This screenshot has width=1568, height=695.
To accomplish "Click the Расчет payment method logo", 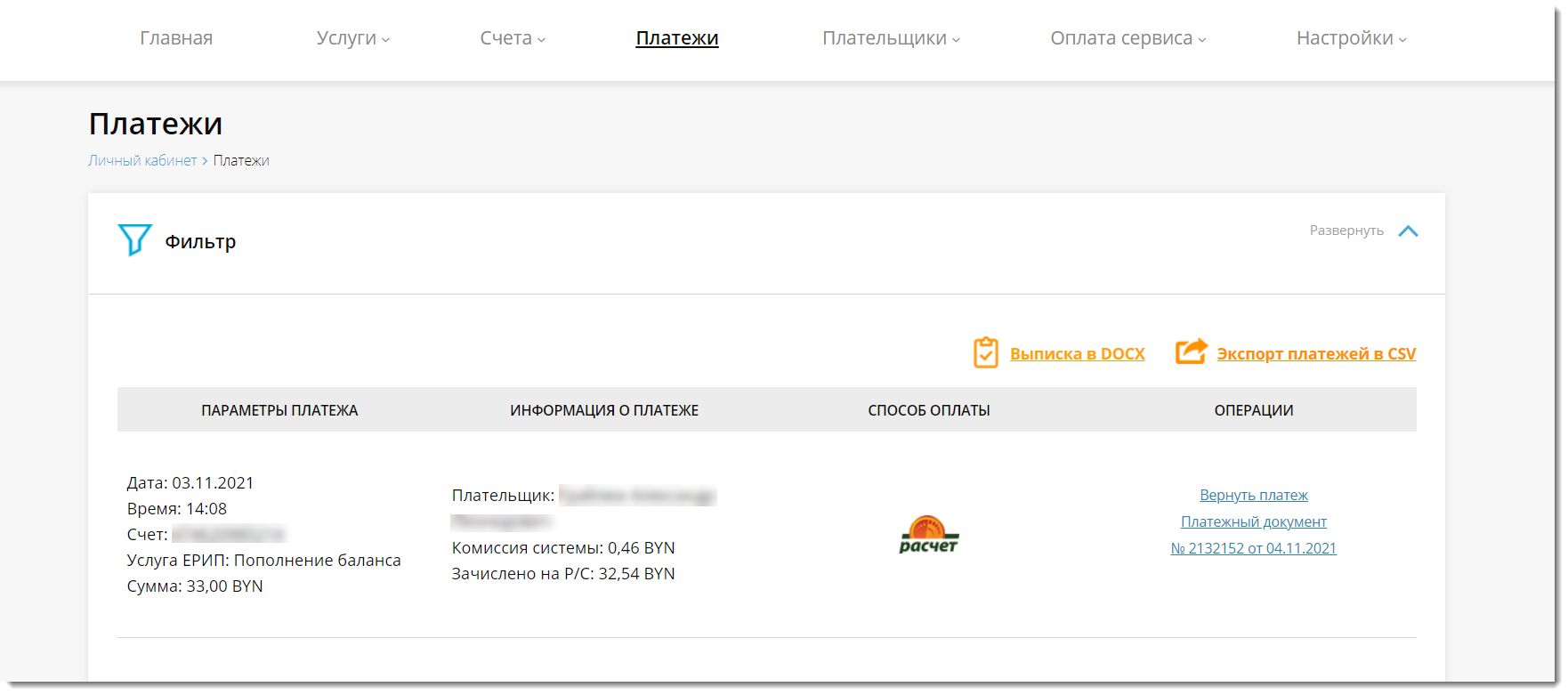I will (x=928, y=534).
